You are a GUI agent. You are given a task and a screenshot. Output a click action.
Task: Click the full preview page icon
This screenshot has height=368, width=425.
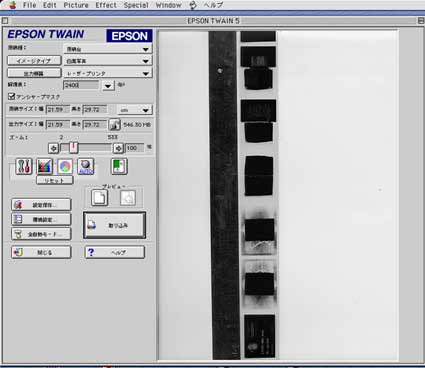point(99,198)
